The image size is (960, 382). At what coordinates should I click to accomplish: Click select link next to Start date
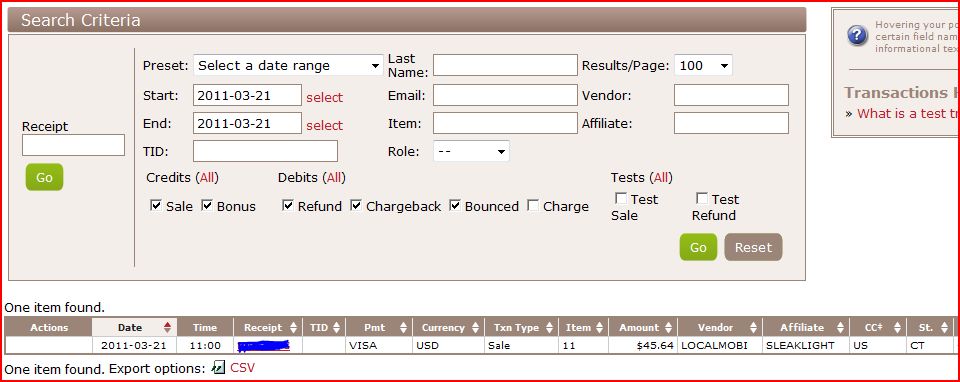pyautogui.click(x=324, y=97)
